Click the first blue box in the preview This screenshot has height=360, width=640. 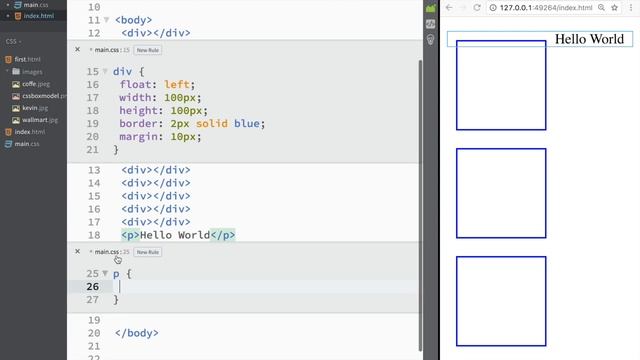pos(501,85)
